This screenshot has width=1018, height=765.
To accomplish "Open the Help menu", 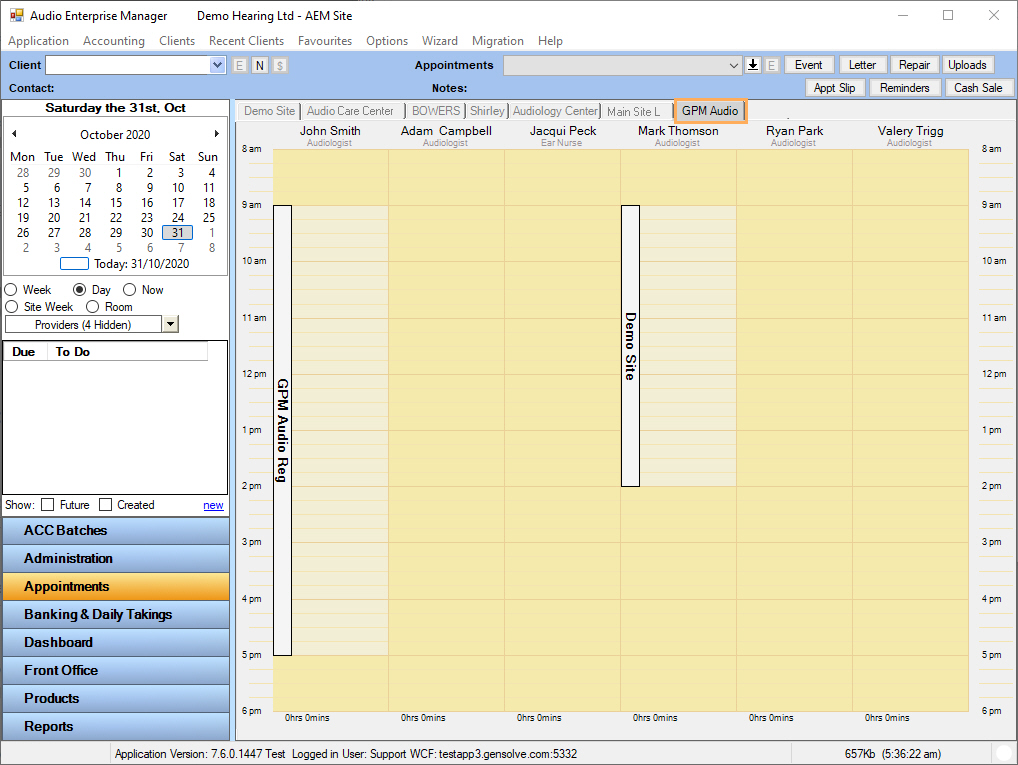I will pyautogui.click(x=550, y=41).
